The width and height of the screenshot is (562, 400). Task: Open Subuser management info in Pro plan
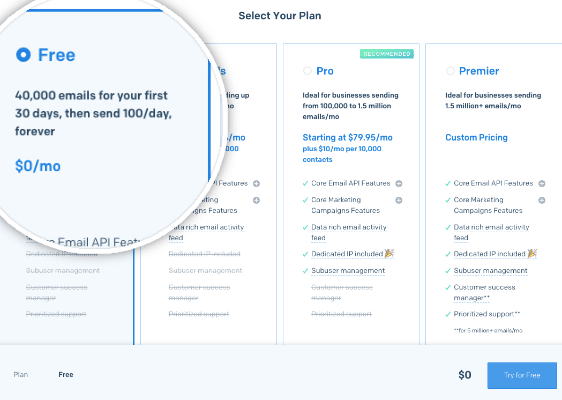[x=348, y=271]
